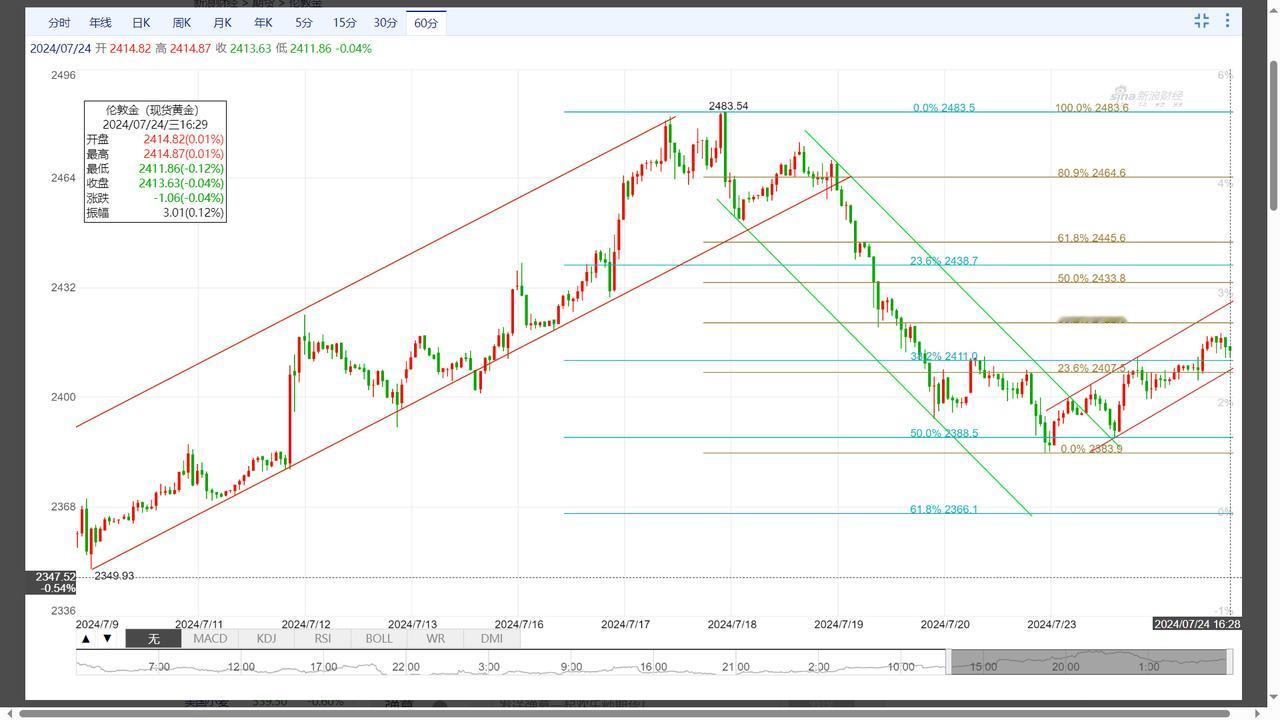This screenshot has height=720, width=1280.
Task: Click the up arrow indicator panel button
Action: tap(86, 638)
